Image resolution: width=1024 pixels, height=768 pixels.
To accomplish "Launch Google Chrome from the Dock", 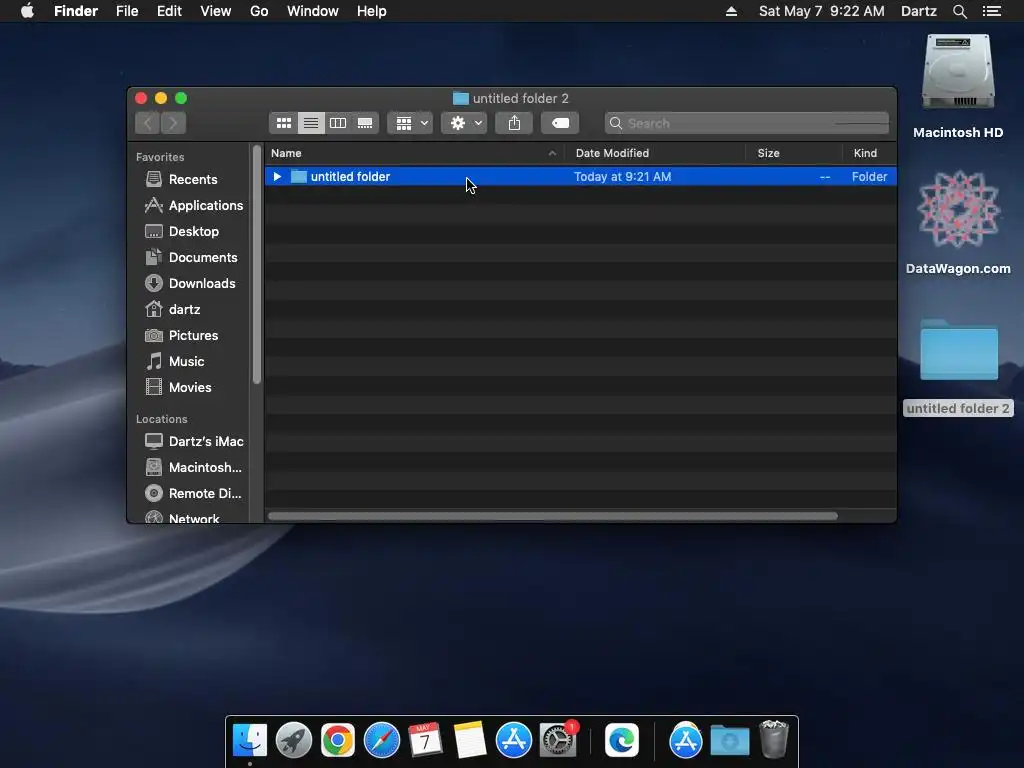I will [x=337, y=740].
